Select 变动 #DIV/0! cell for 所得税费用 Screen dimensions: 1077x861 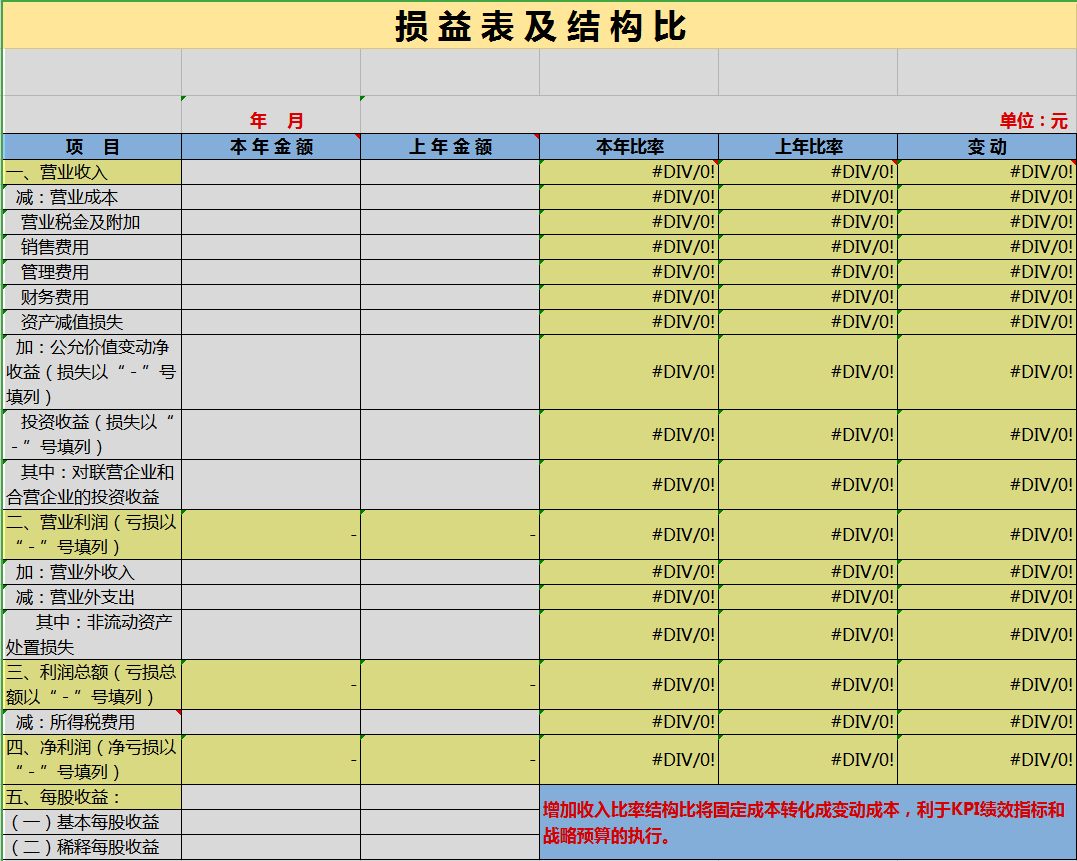point(987,722)
